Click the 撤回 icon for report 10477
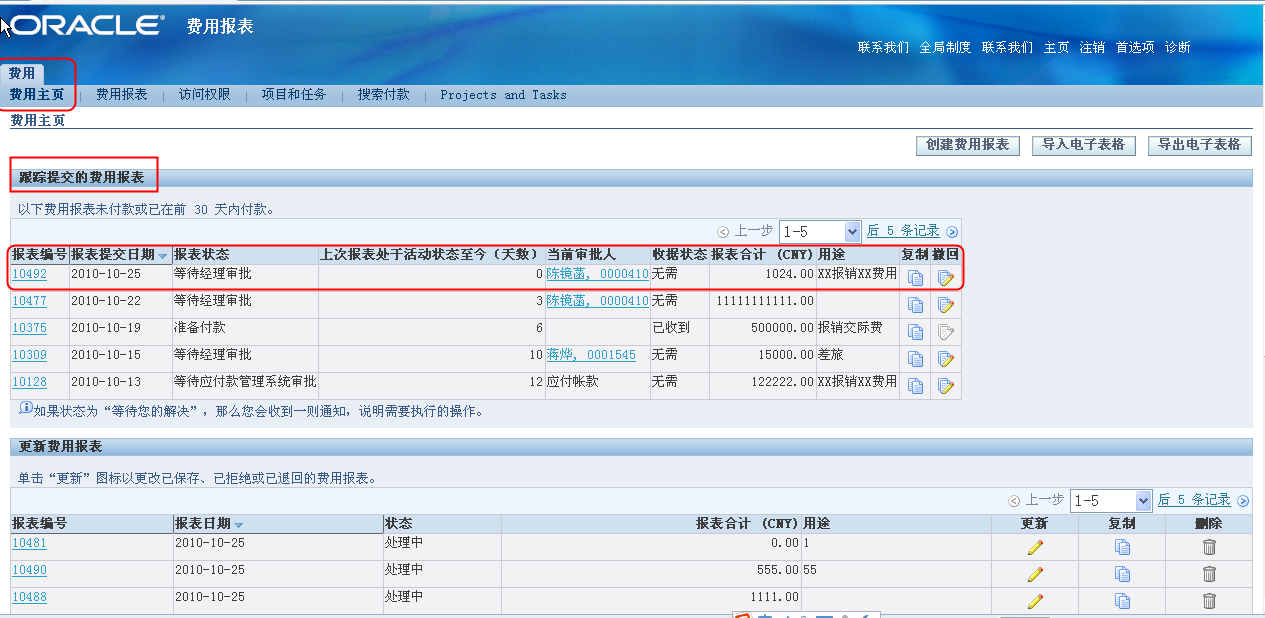Screen dimensions: 1265x618 (x=944, y=303)
